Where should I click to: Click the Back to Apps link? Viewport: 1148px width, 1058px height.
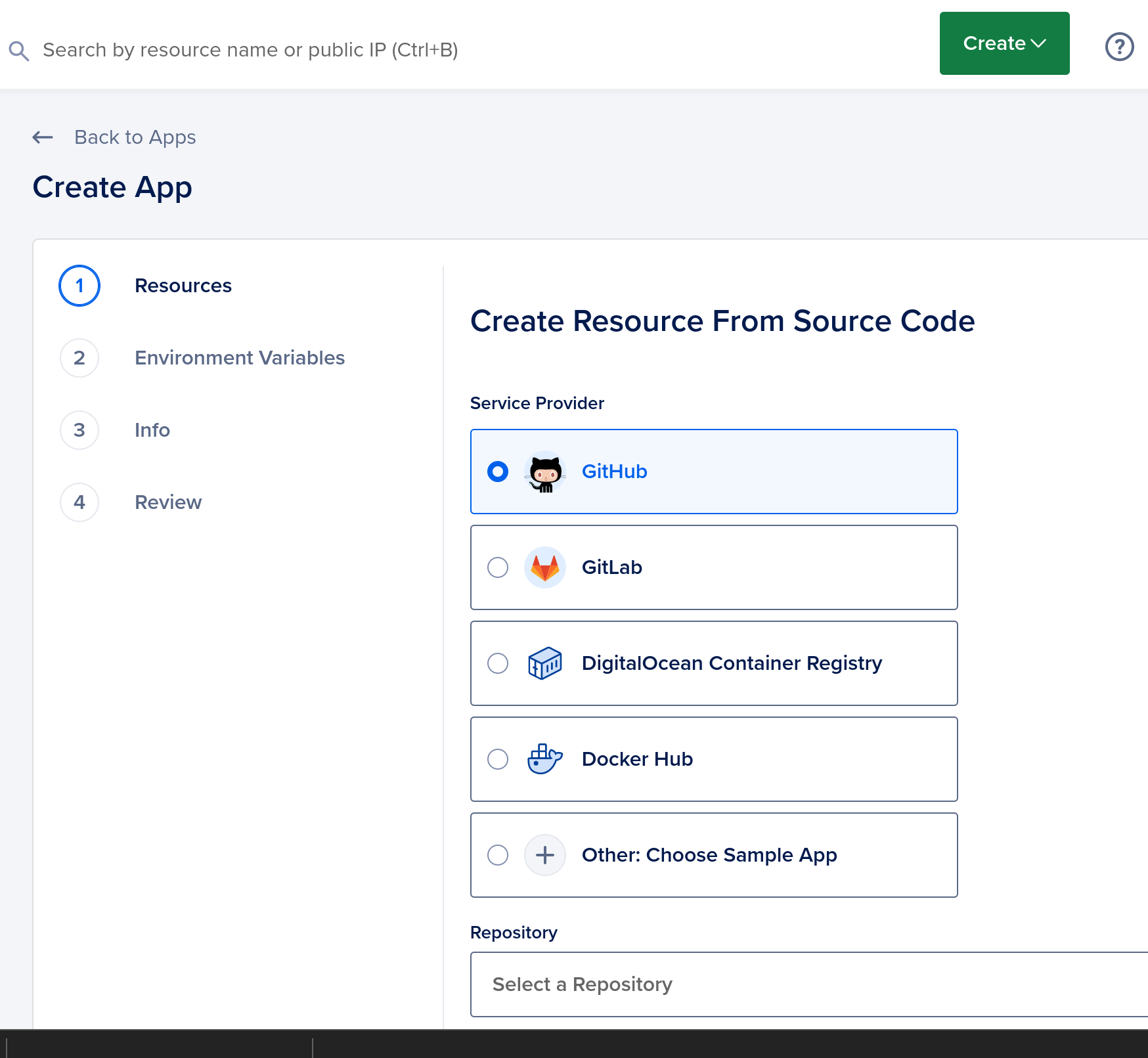[x=135, y=137]
